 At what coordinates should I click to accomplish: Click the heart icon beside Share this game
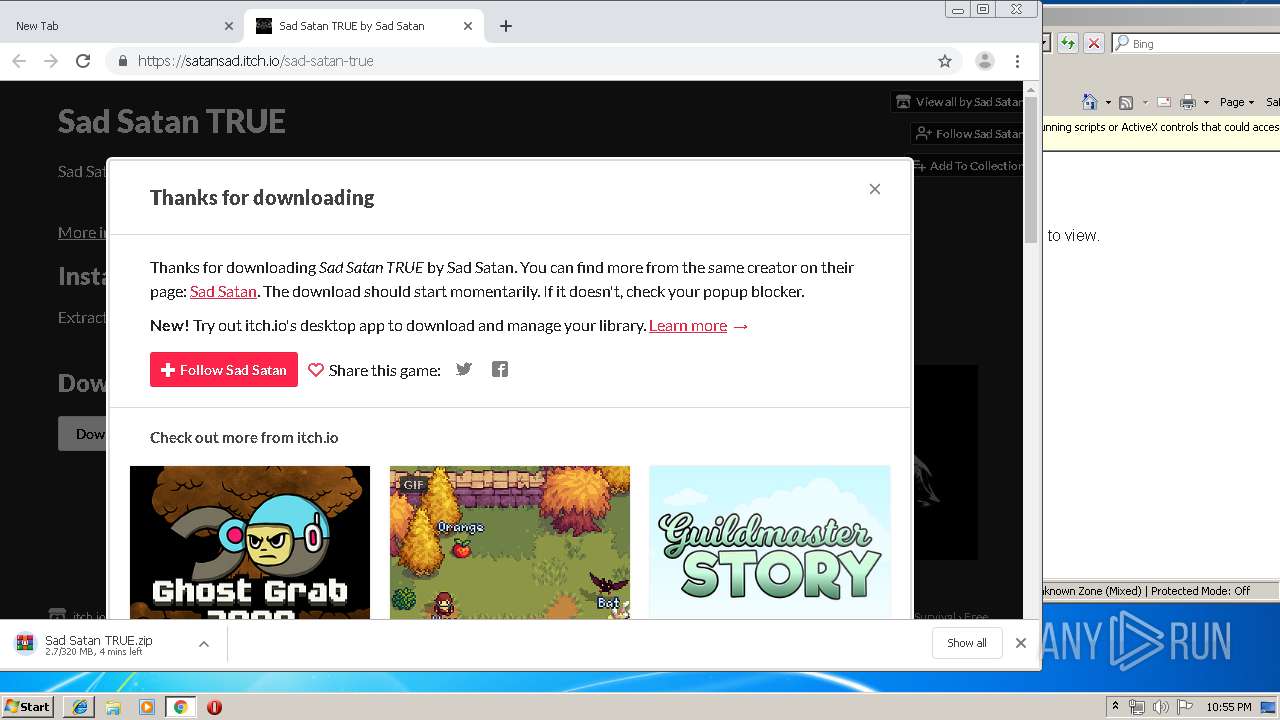coord(316,370)
